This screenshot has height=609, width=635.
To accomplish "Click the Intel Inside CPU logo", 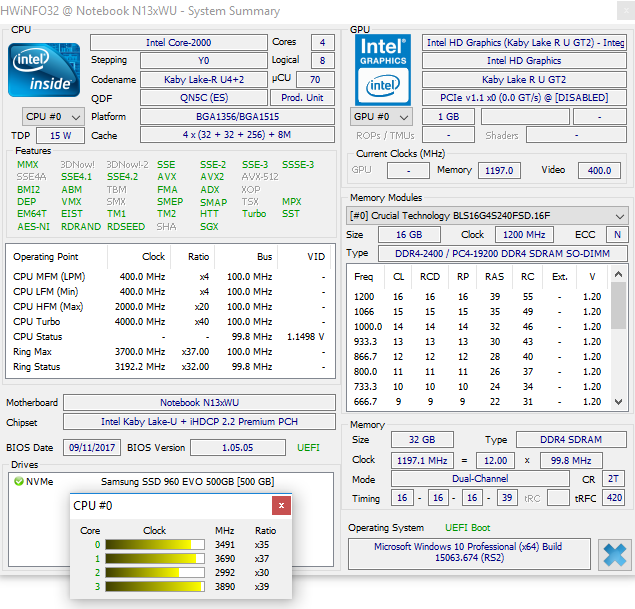I will click(45, 69).
